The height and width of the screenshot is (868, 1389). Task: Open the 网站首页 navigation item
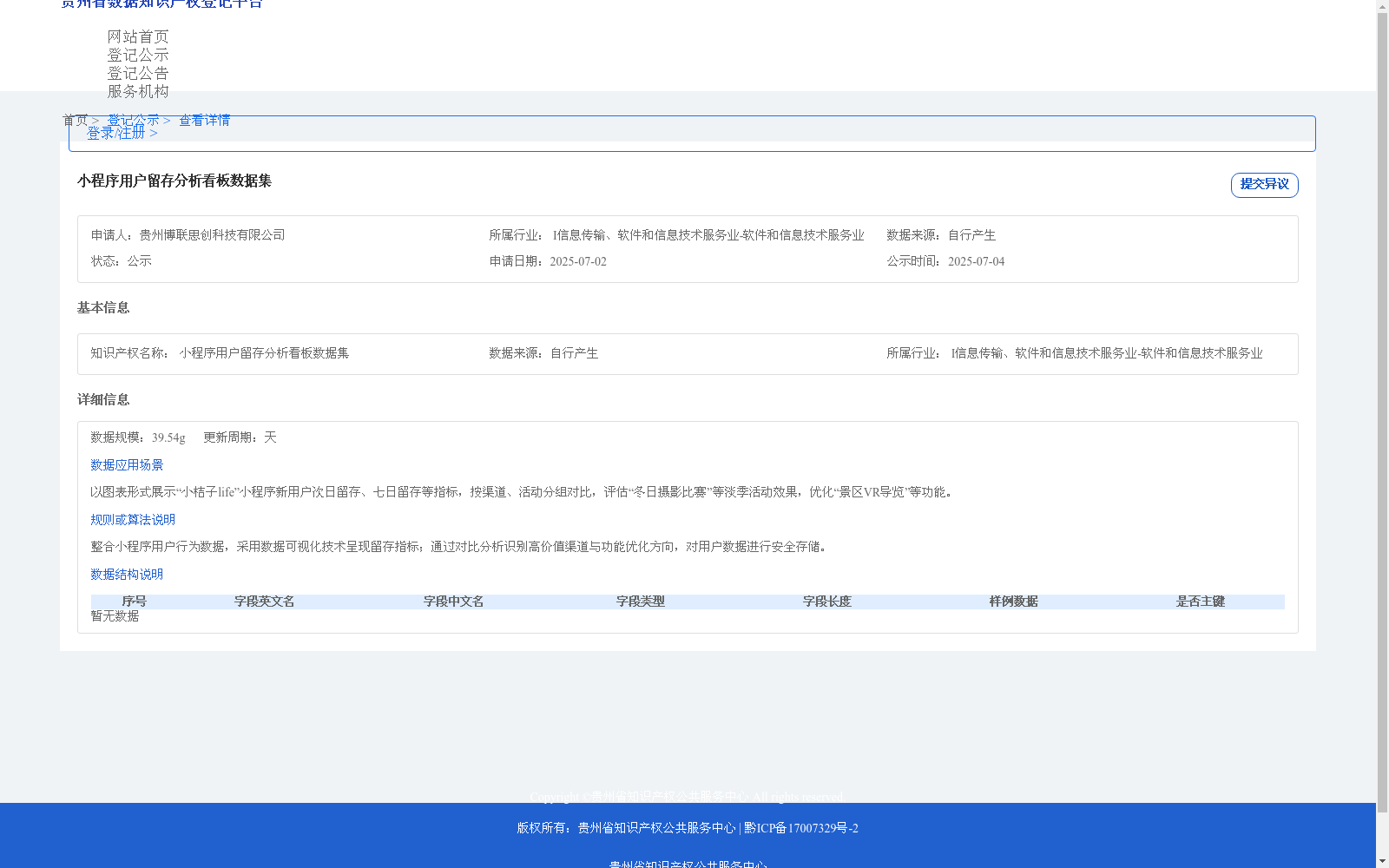pos(138,36)
